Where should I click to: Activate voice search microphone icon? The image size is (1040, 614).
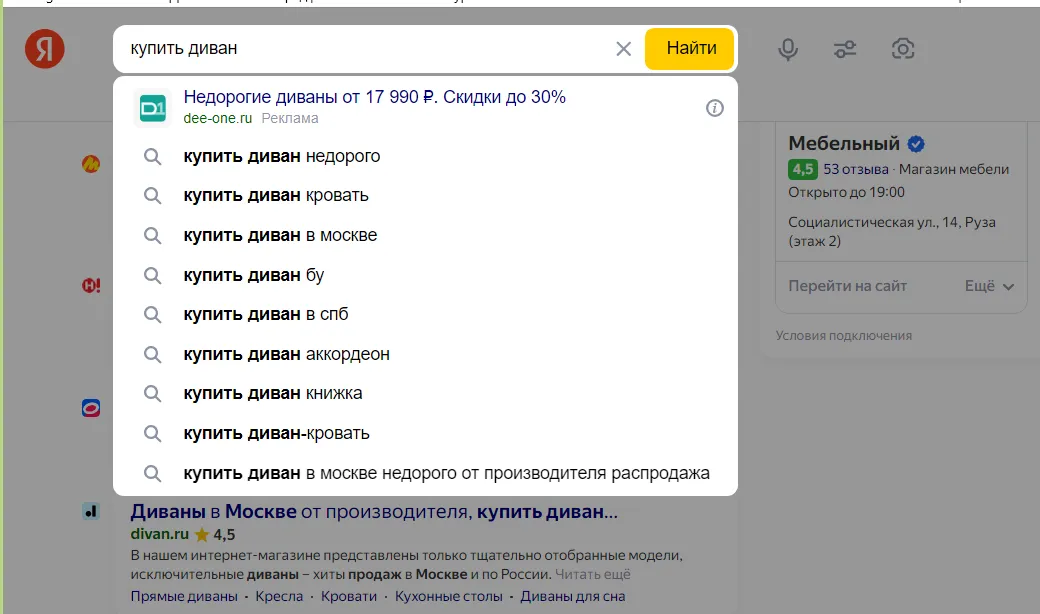click(788, 49)
